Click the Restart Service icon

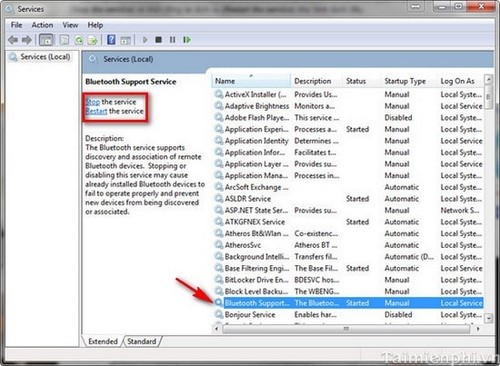point(187,40)
